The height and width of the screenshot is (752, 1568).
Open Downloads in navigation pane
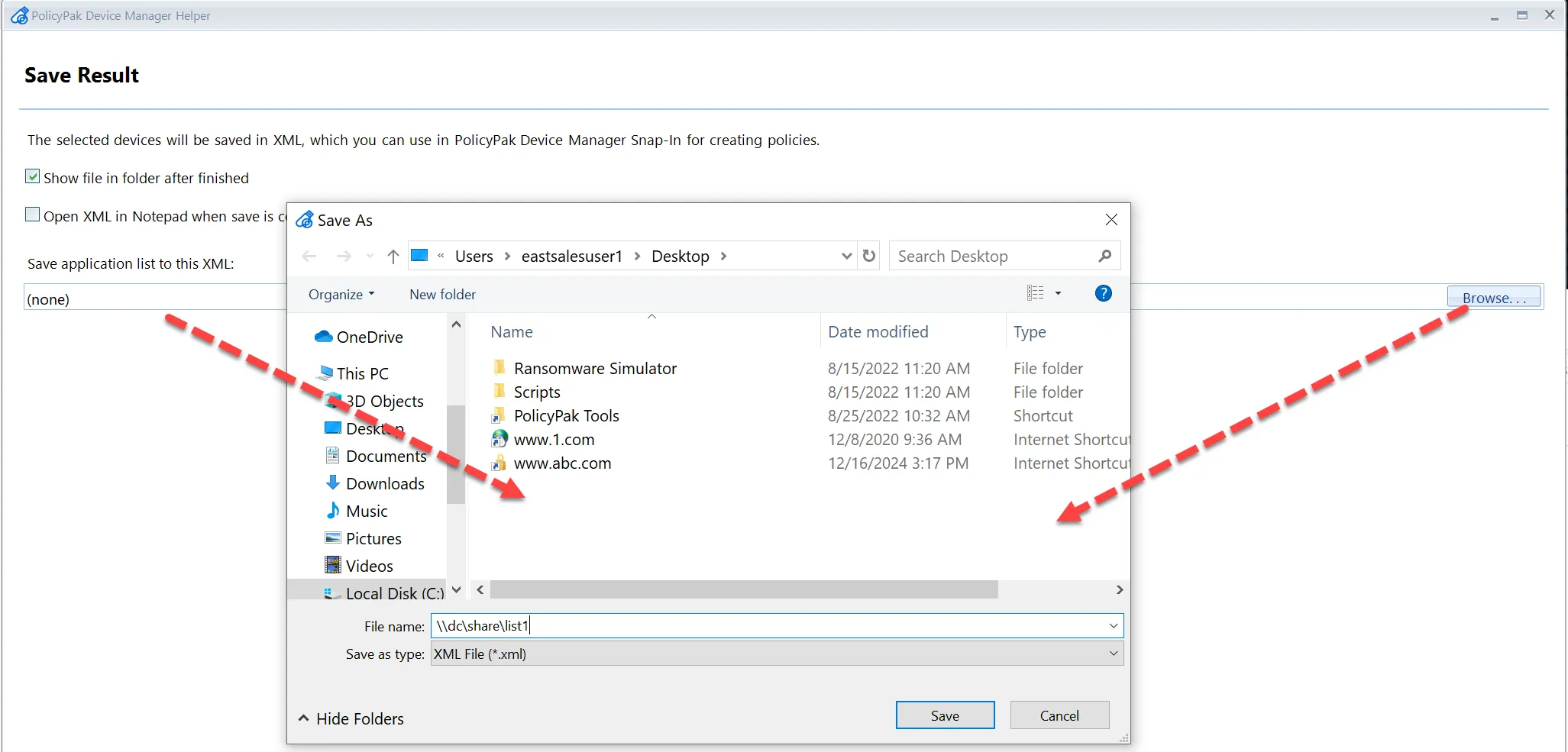[x=374, y=483]
